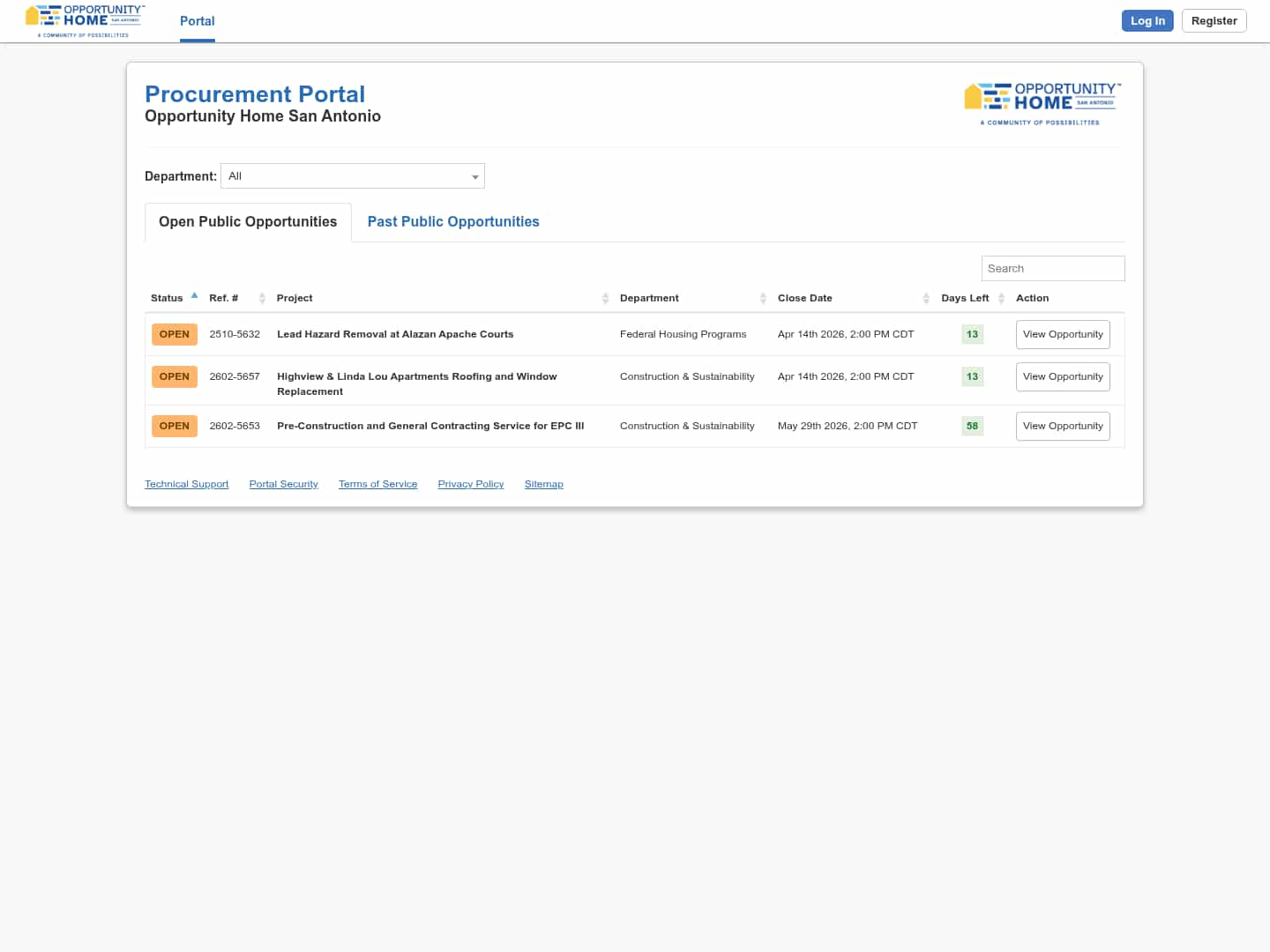Sort table by Status column arrow
Viewport: 1270px width, 952px height.
194,296
